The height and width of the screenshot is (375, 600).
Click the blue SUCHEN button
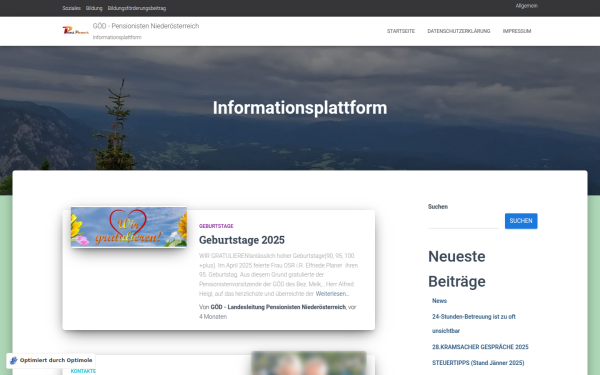(521, 221)
